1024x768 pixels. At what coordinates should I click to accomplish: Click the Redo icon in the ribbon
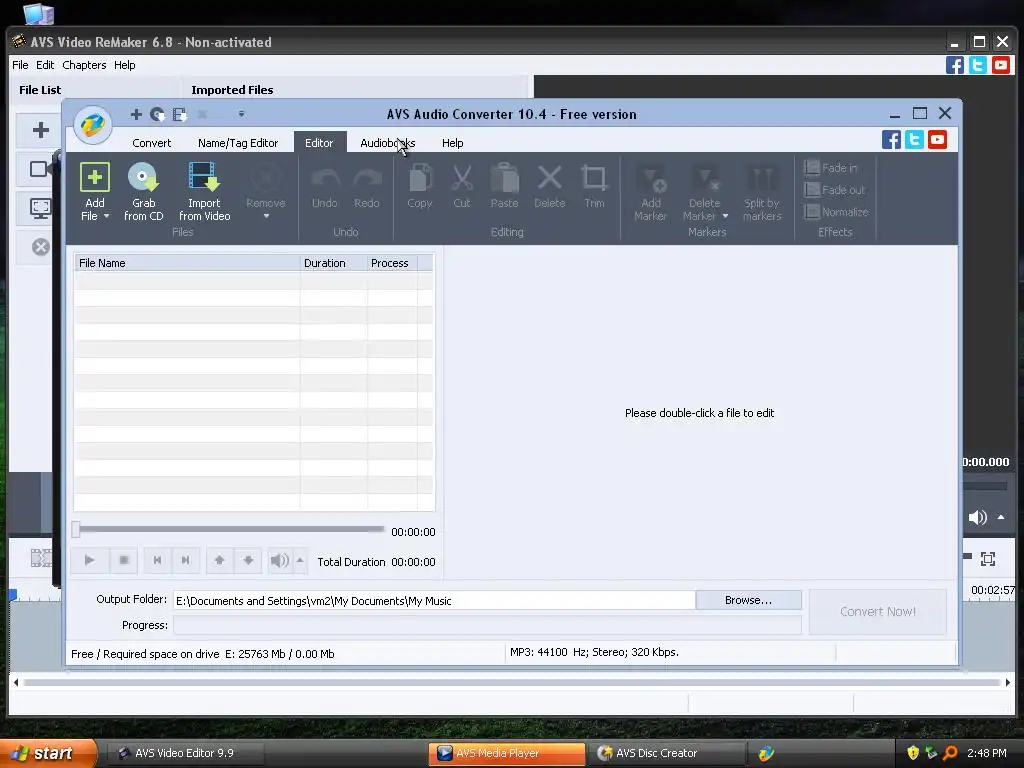366,179
